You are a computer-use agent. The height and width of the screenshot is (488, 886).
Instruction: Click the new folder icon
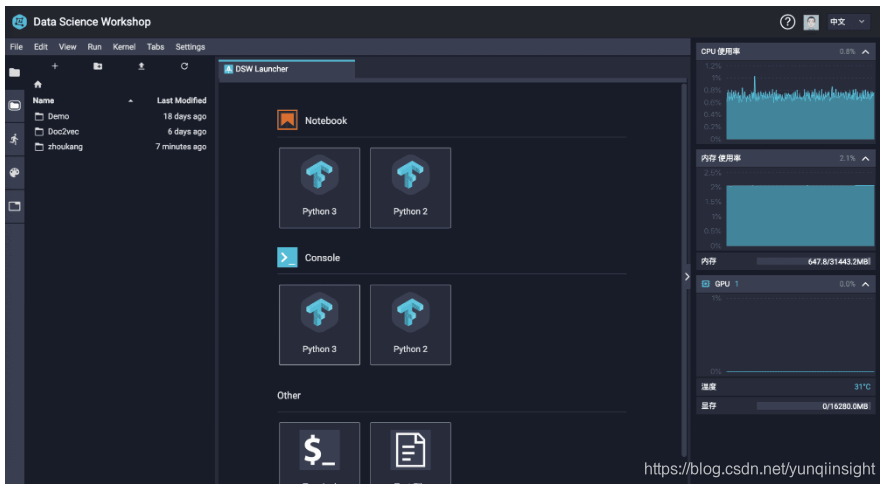pyautogui.click(x=98, y=66)
